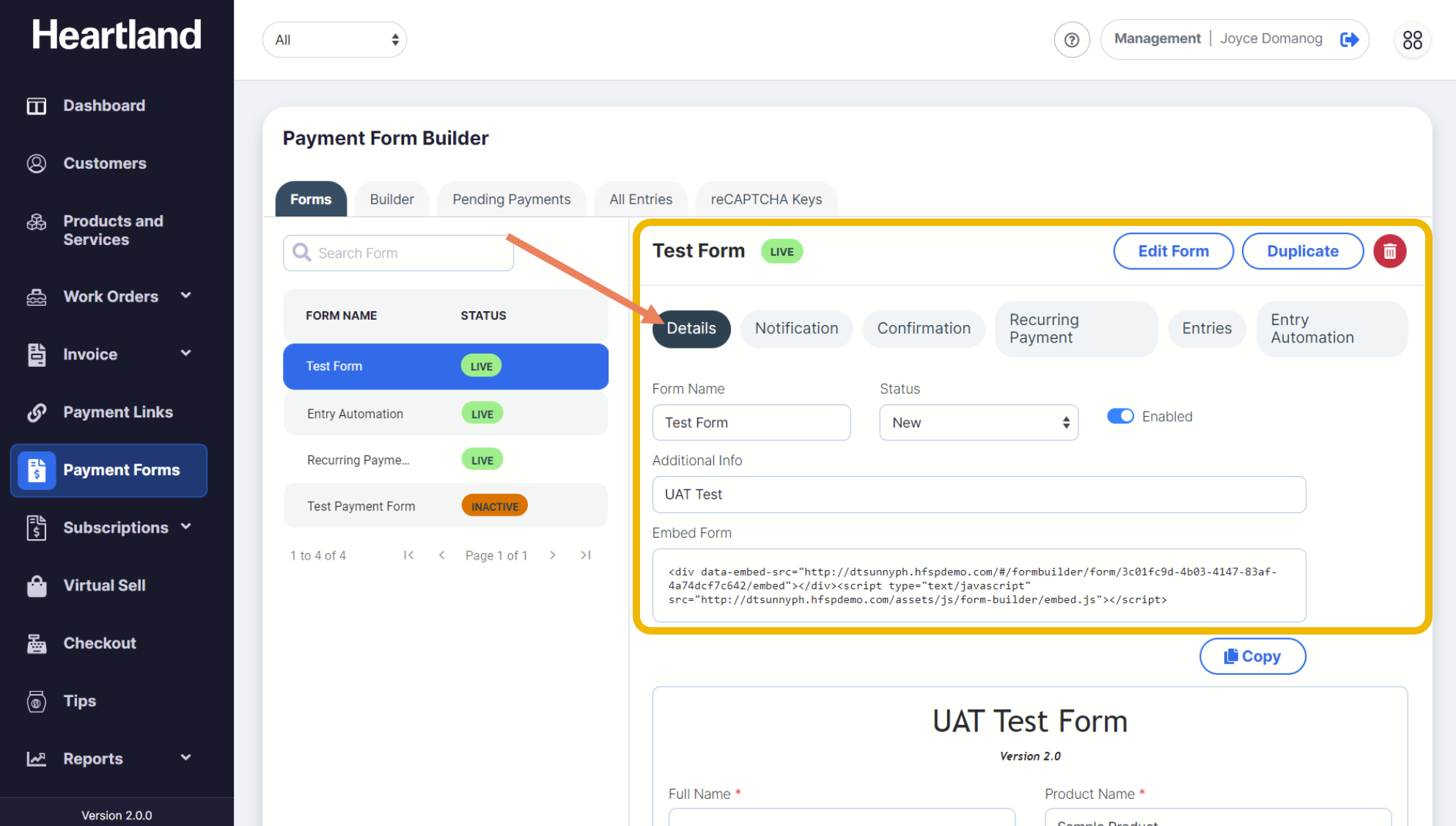Viewport: 1456px width, 826px height.
Task: Click the Products and Services boxes icon
Action: (x=37, y=222)
